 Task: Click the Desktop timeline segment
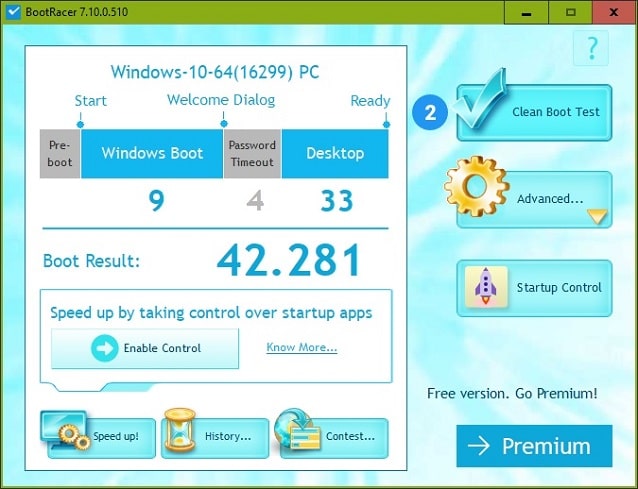point(335,153)
